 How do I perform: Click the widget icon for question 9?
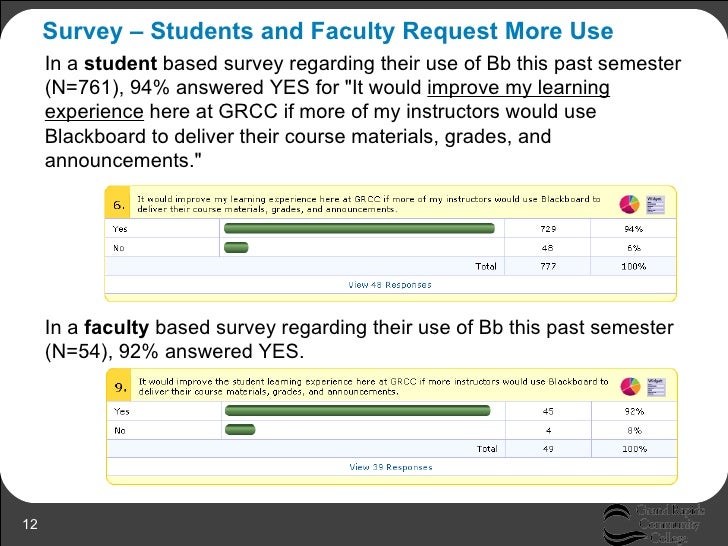point(656,386)
